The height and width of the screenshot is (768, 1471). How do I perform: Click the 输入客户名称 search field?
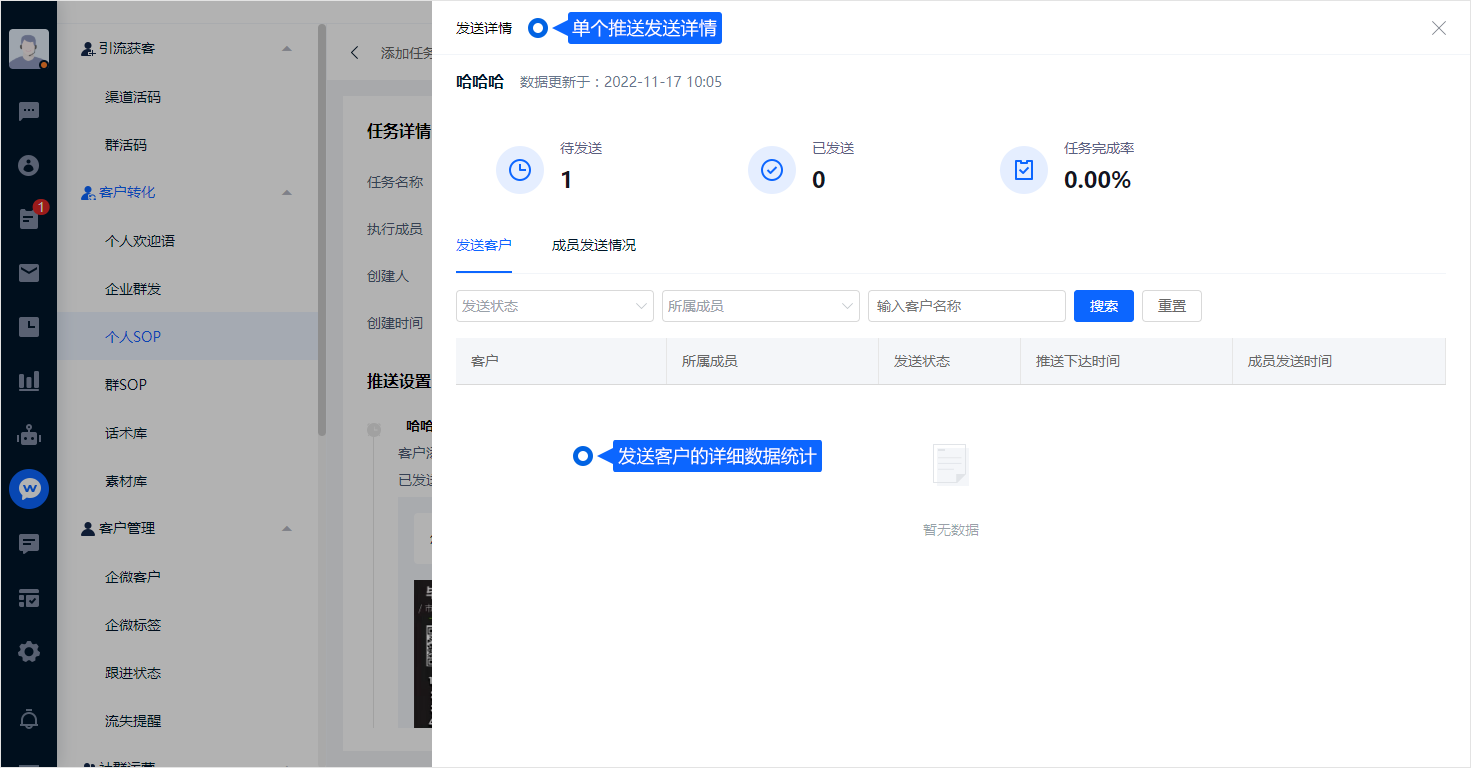pos(966,306)
